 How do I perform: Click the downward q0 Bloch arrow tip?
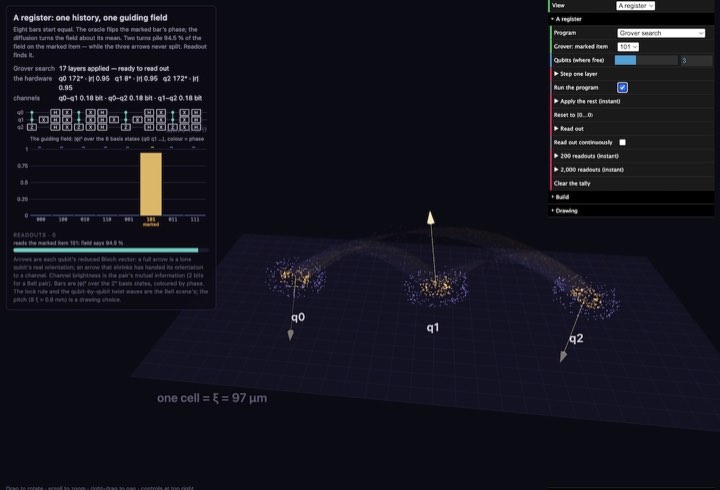point(291,335)
